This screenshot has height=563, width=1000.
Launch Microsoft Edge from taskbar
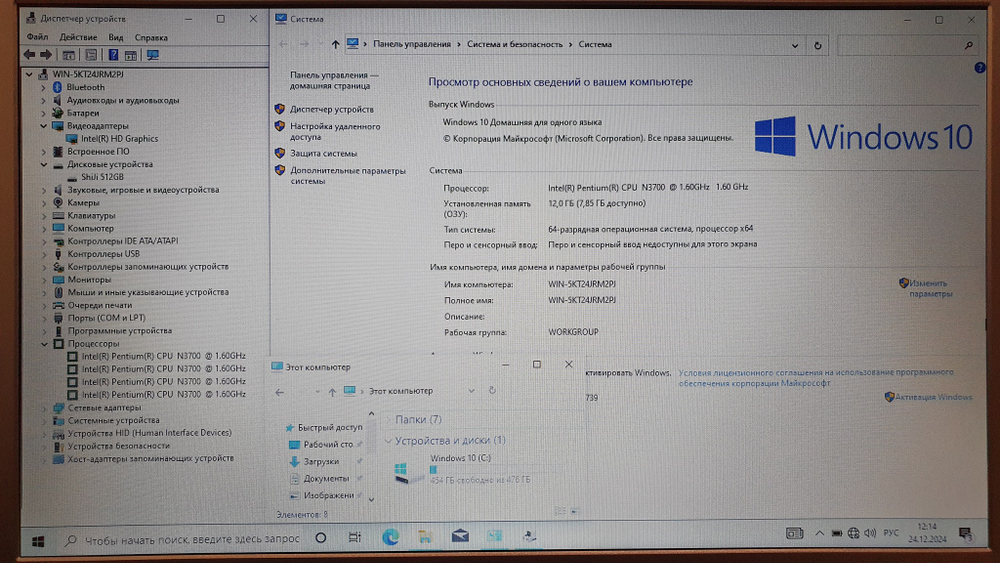pos(390,537)
